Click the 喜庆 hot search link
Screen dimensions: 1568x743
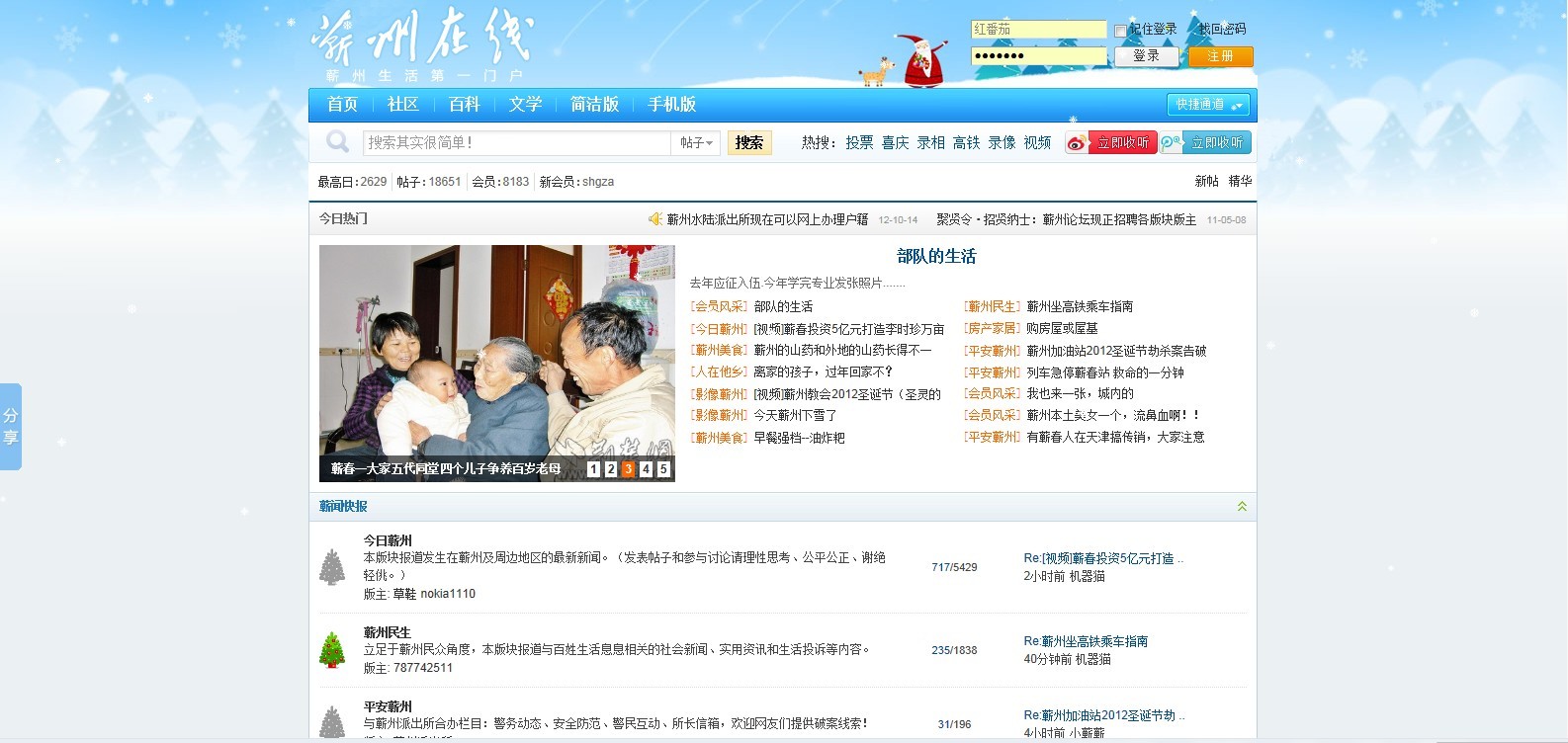(895, 143)
